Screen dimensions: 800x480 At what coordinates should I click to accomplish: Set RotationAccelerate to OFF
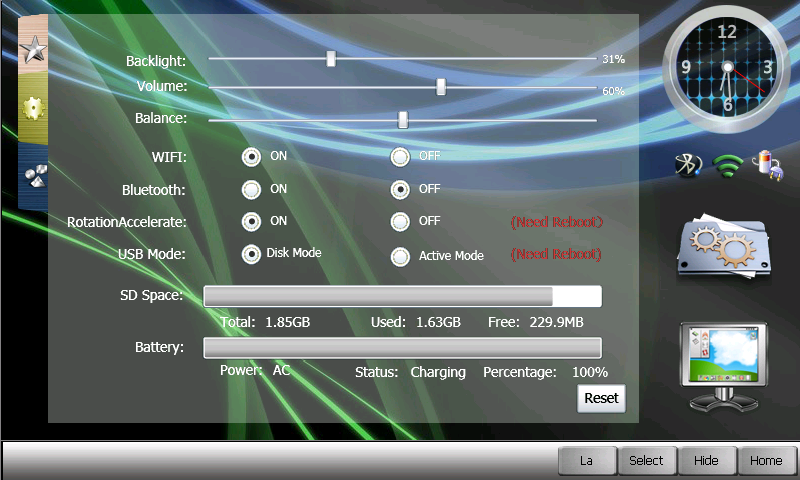point(401,221)
